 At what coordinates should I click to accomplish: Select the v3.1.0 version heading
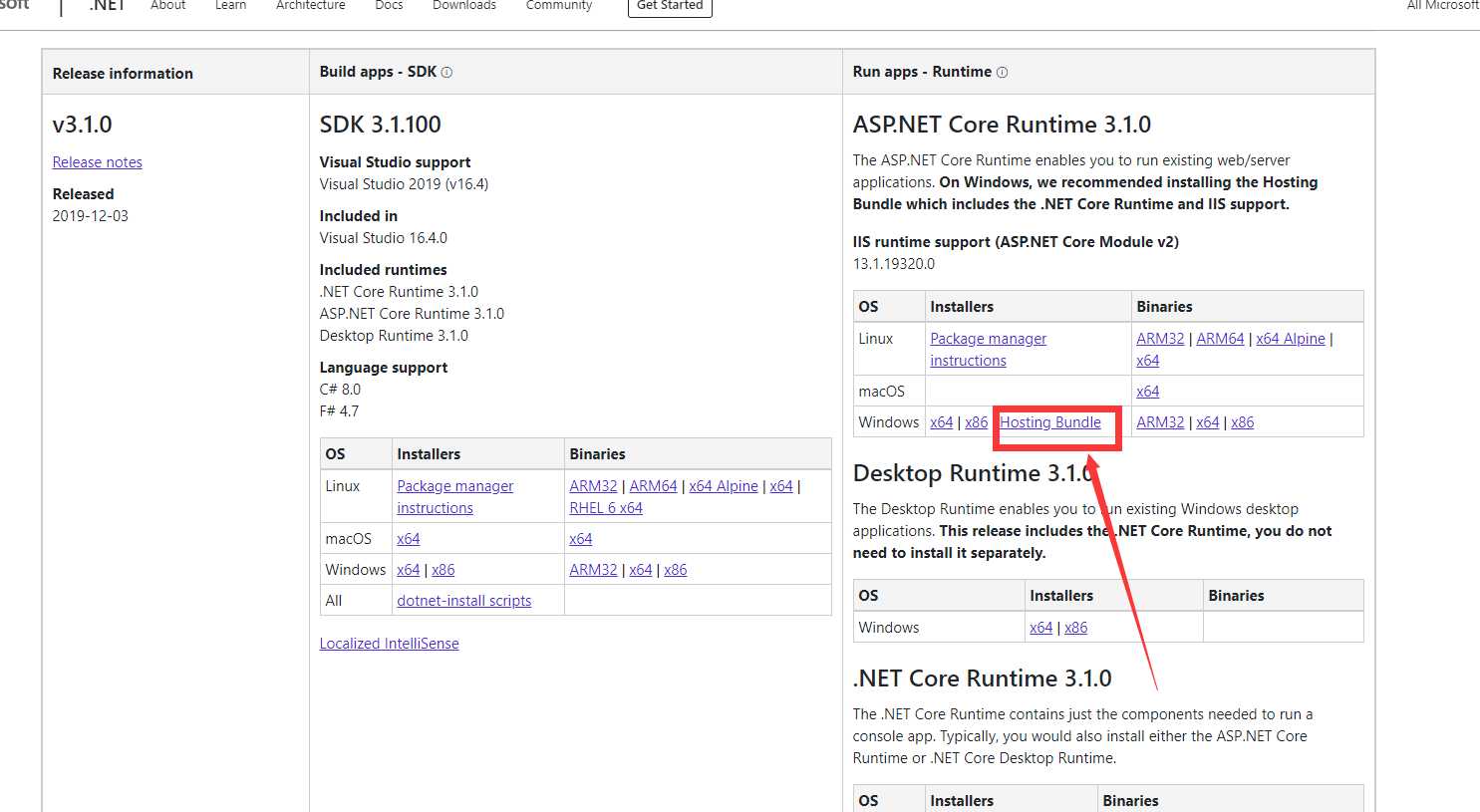[83, 125]
